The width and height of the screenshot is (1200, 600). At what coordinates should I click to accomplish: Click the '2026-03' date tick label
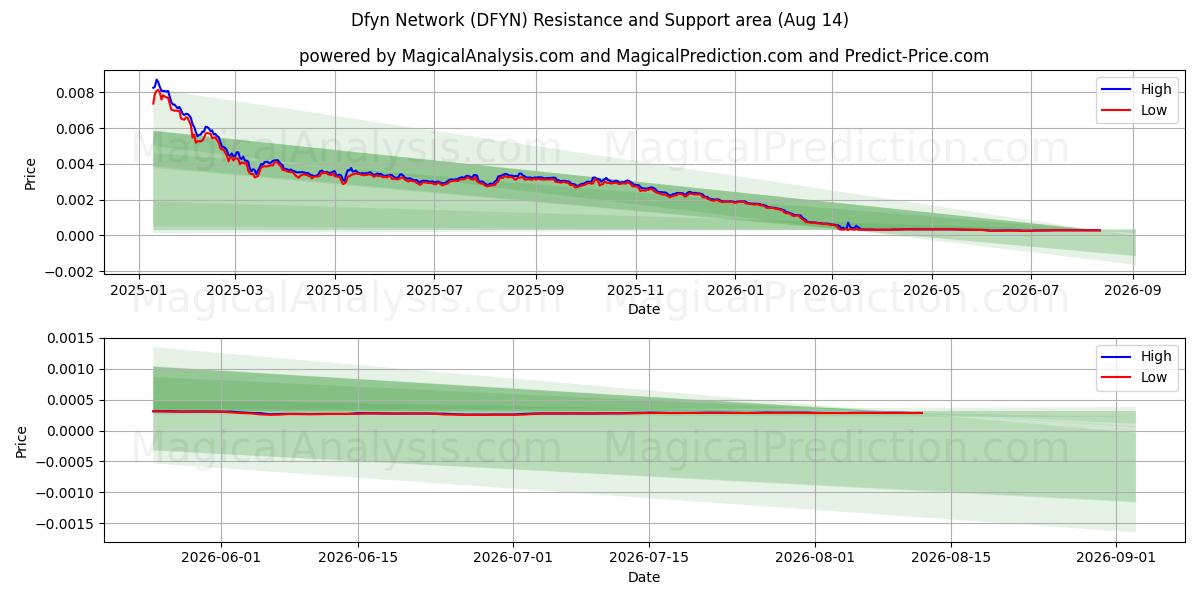pyautogui.click(x=832, y=290)
